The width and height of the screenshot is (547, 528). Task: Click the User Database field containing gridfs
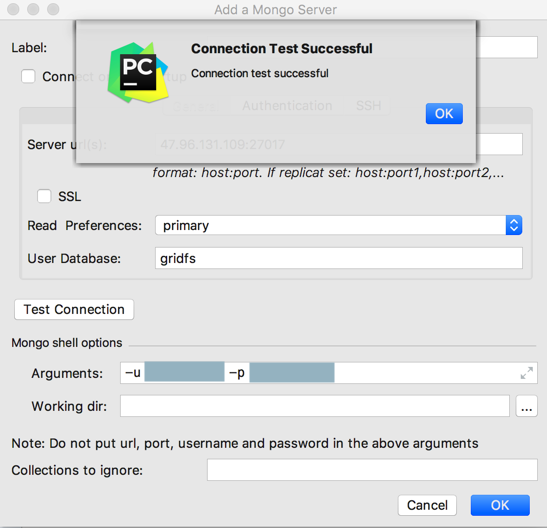tap(339, 258)
